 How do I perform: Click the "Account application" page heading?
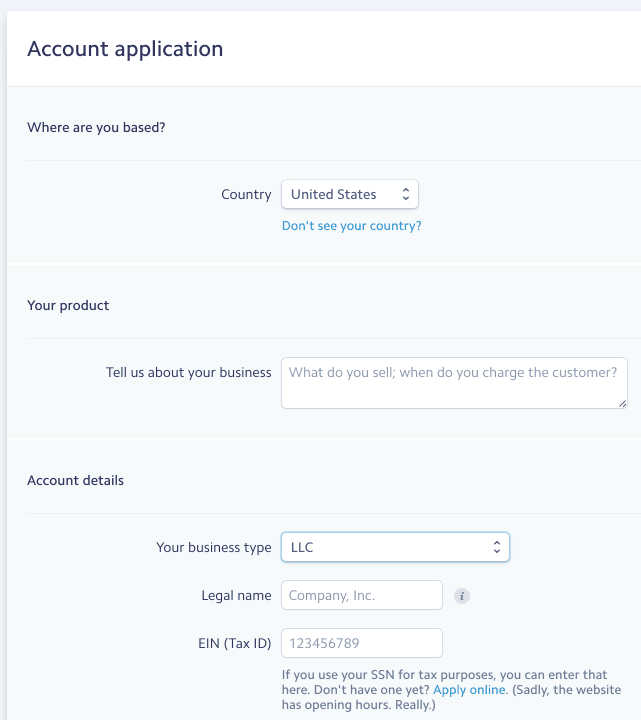[x=125, y=49]
